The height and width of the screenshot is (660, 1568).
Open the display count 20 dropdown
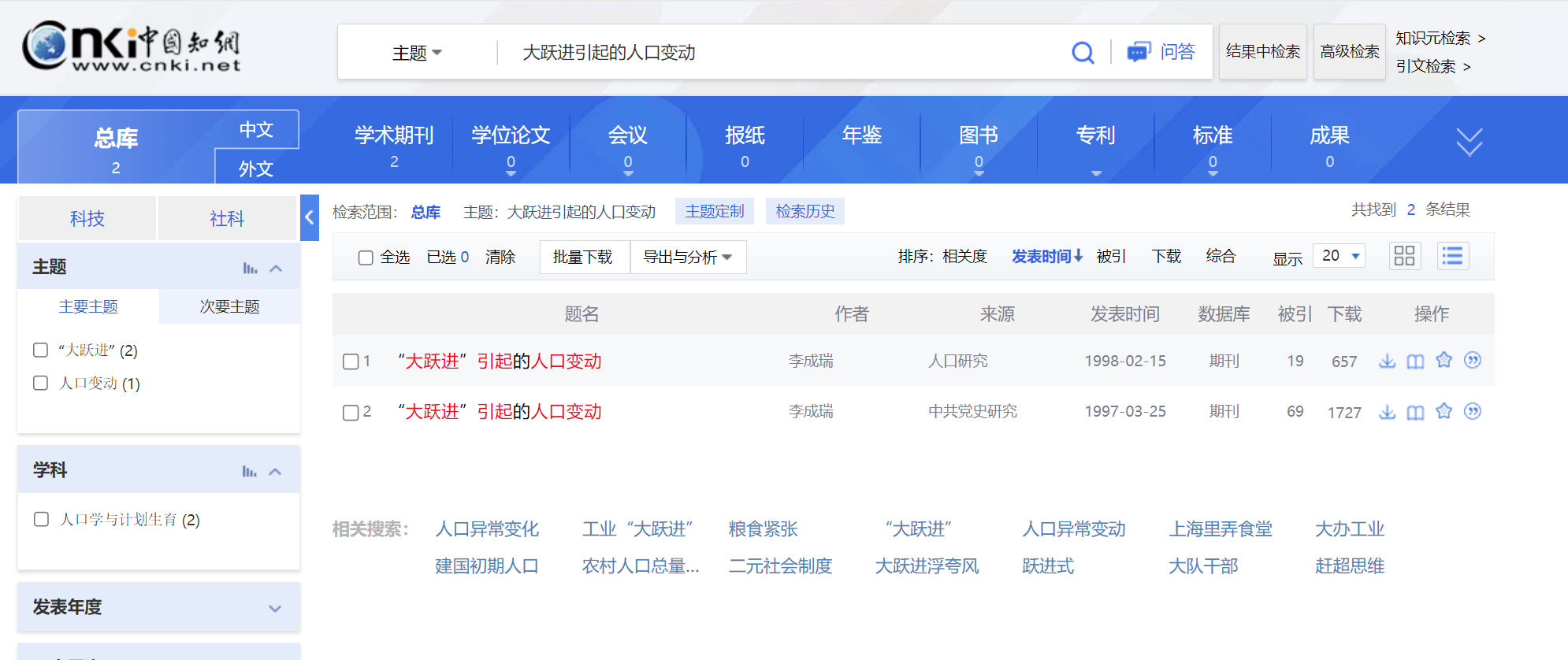coord(1339,256)
